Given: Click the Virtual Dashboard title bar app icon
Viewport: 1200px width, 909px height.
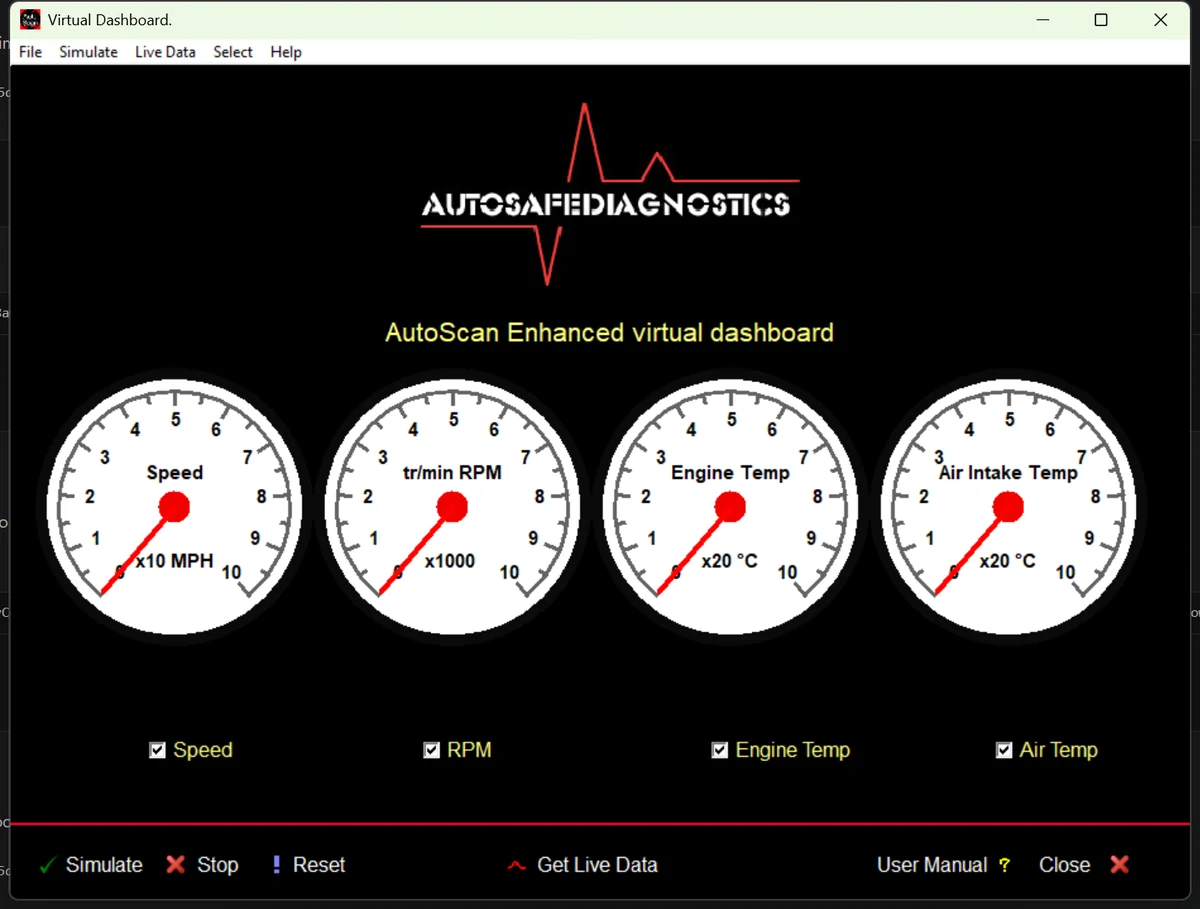Looking at the screenshot, I should click(31, 19).
